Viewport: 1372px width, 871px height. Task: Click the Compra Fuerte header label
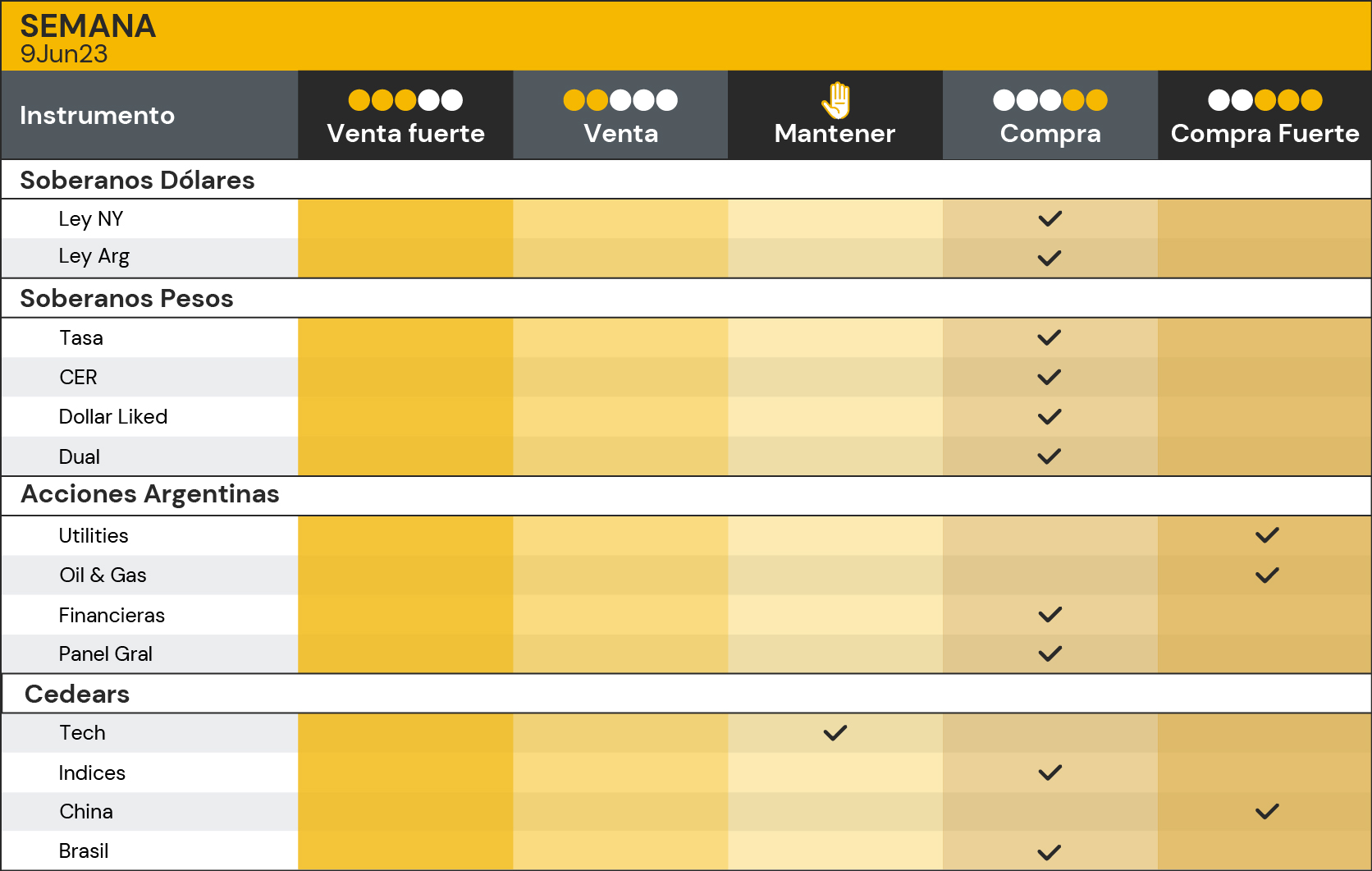tap(1265, 133)
